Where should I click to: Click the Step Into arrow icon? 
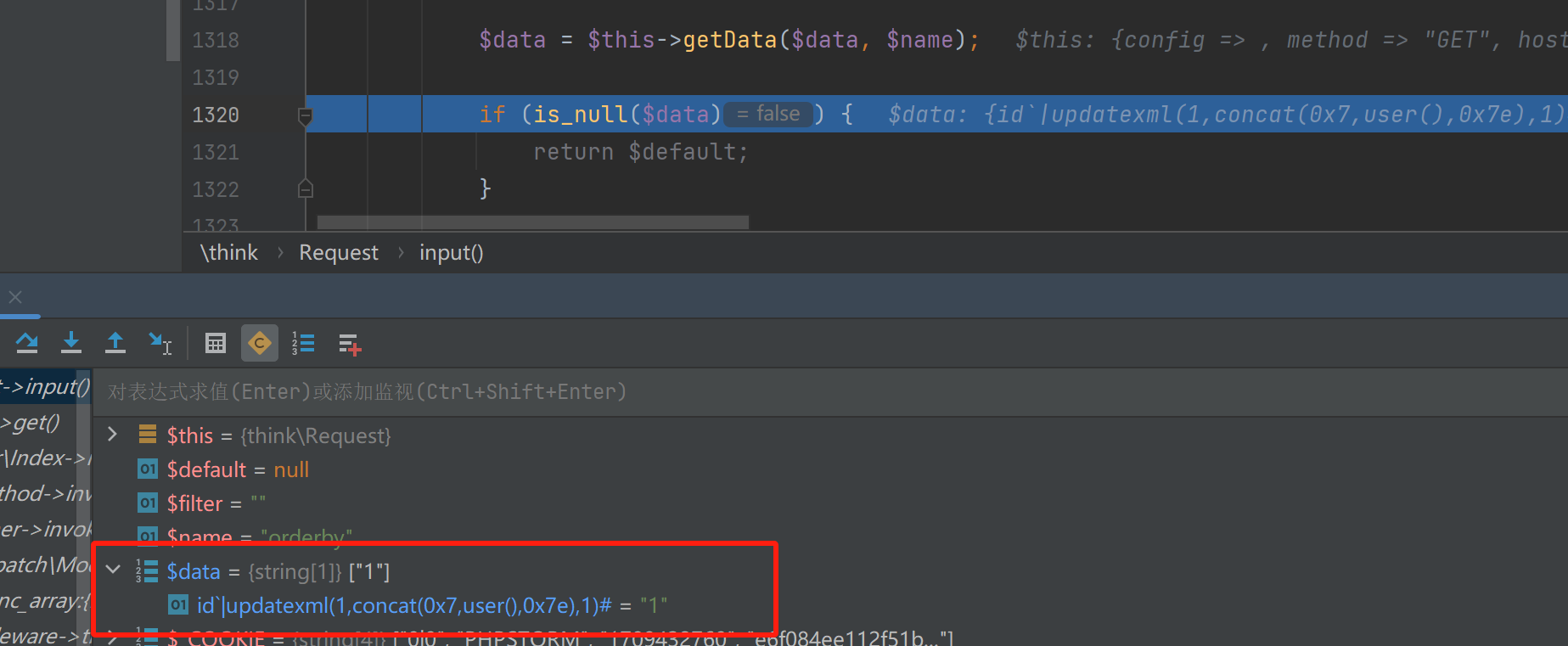[71, 343]
